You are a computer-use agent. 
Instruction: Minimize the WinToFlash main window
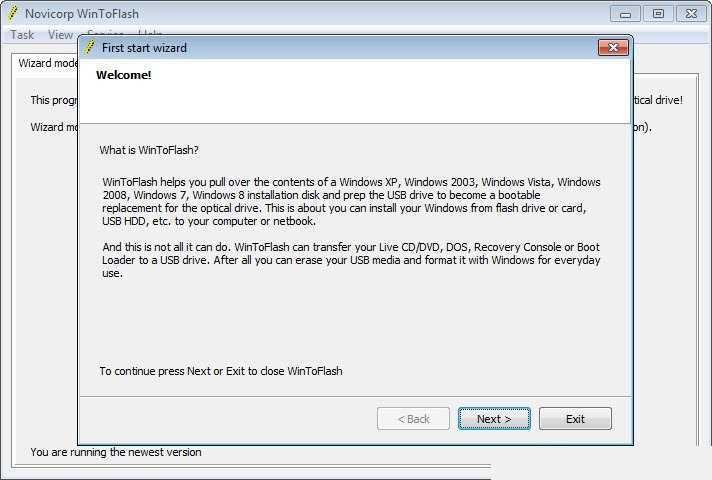pyautogui.click(x=625, y=14)
